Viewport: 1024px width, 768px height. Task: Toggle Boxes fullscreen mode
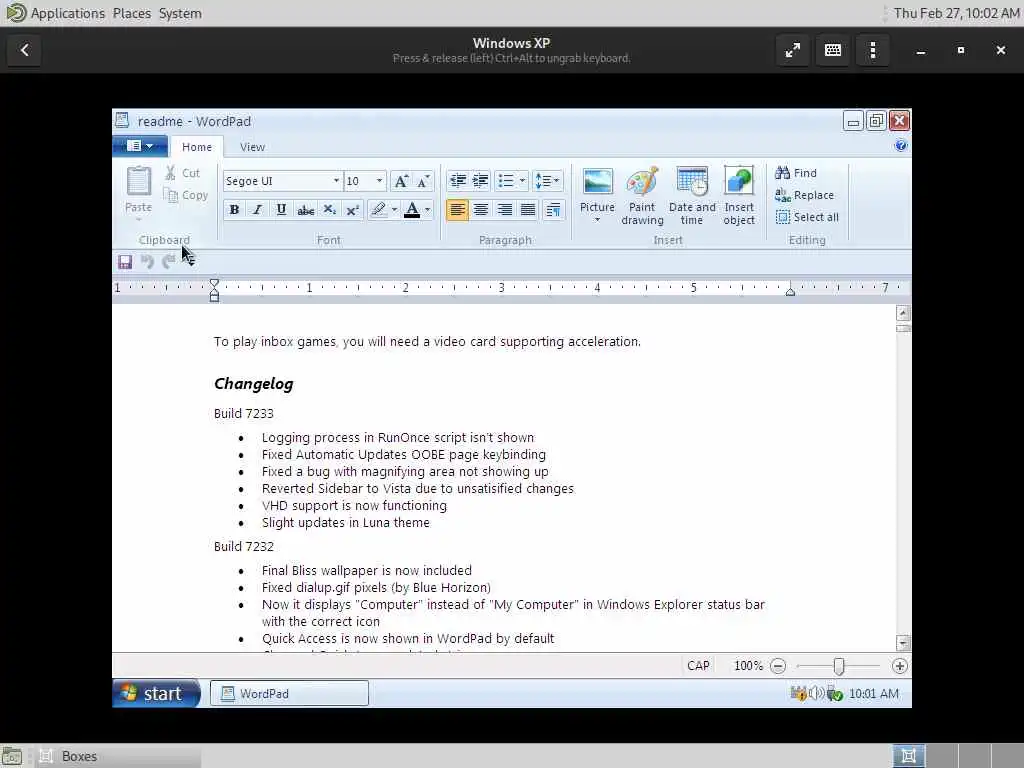click(793, 50)
